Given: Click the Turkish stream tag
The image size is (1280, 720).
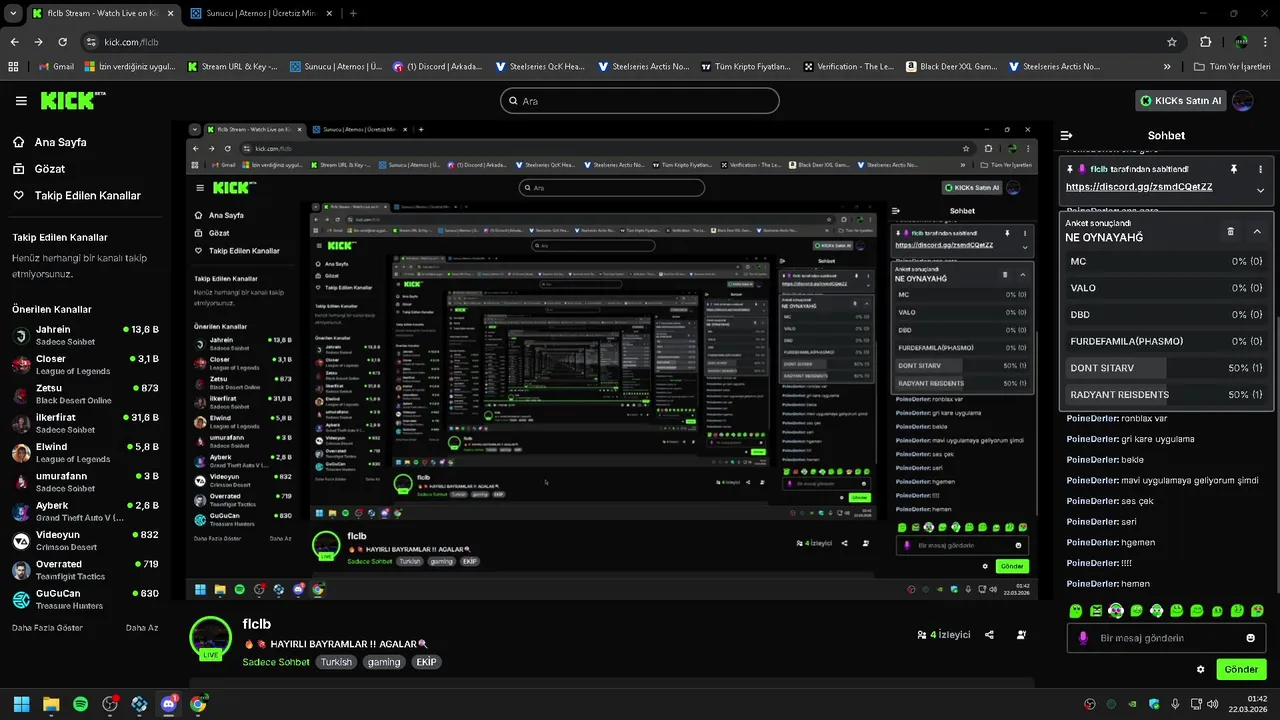Looking at the screenshot, I should pos(336,662).
